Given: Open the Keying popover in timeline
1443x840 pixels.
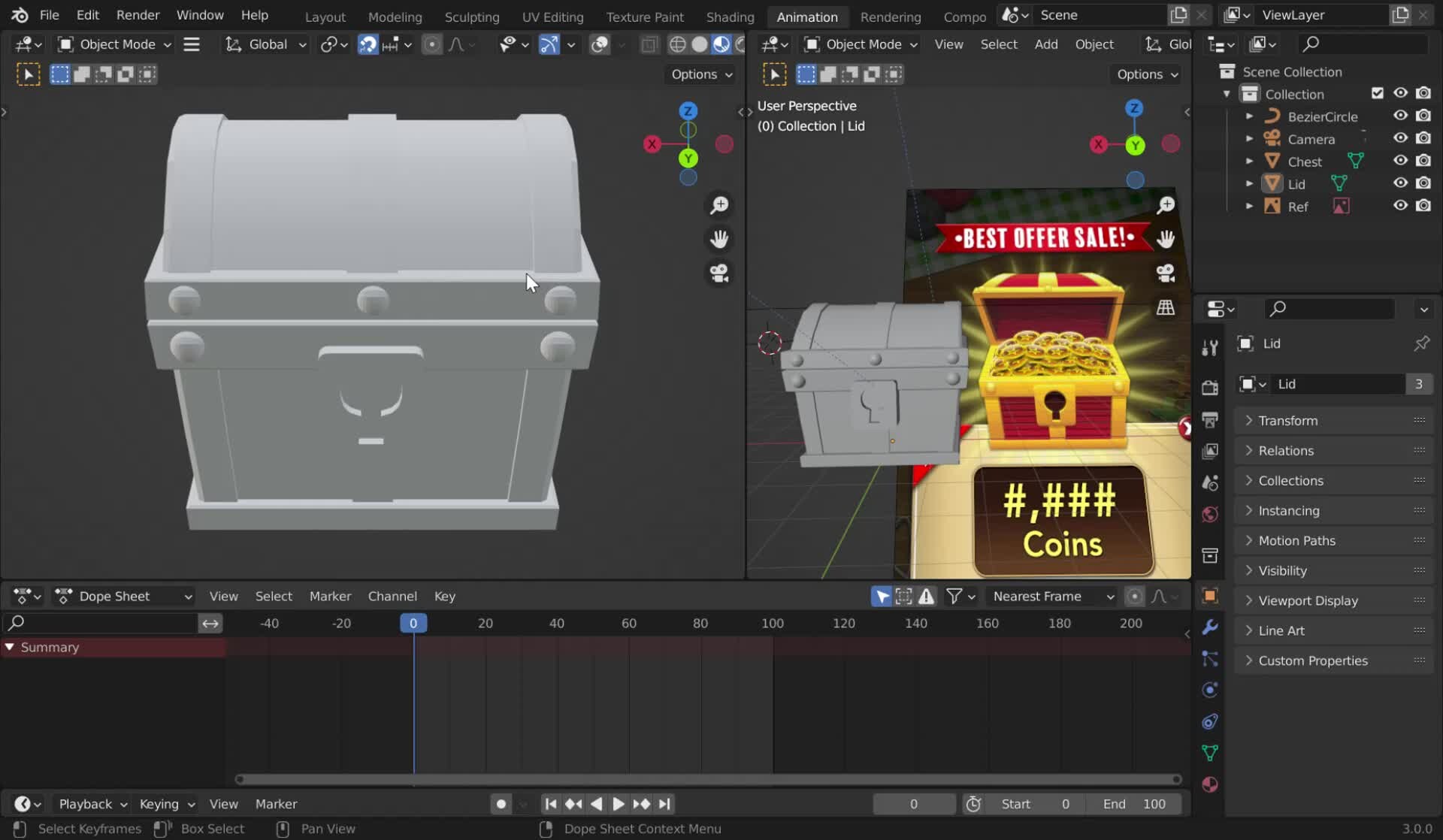Looking at the screenshot, I should click(166, 804).
